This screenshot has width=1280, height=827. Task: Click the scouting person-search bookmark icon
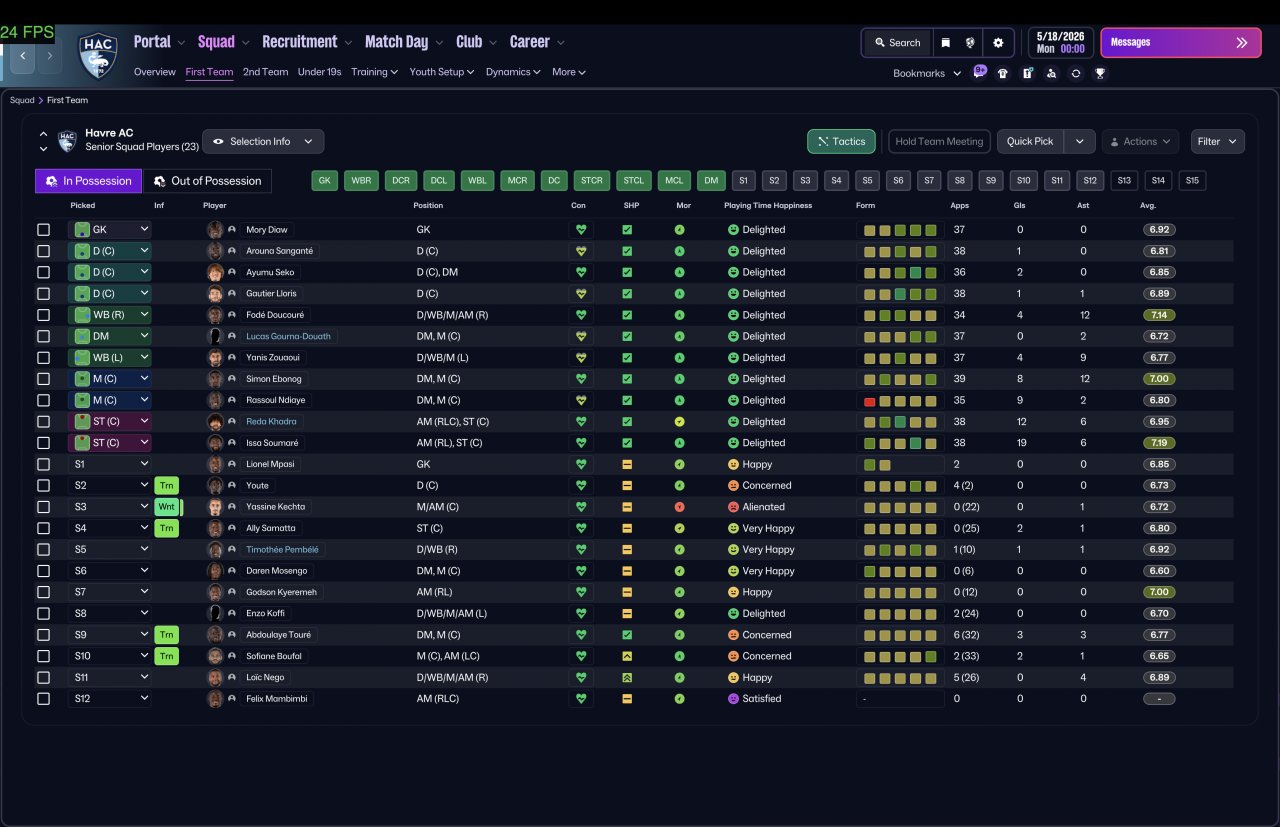click(1051, 73)
